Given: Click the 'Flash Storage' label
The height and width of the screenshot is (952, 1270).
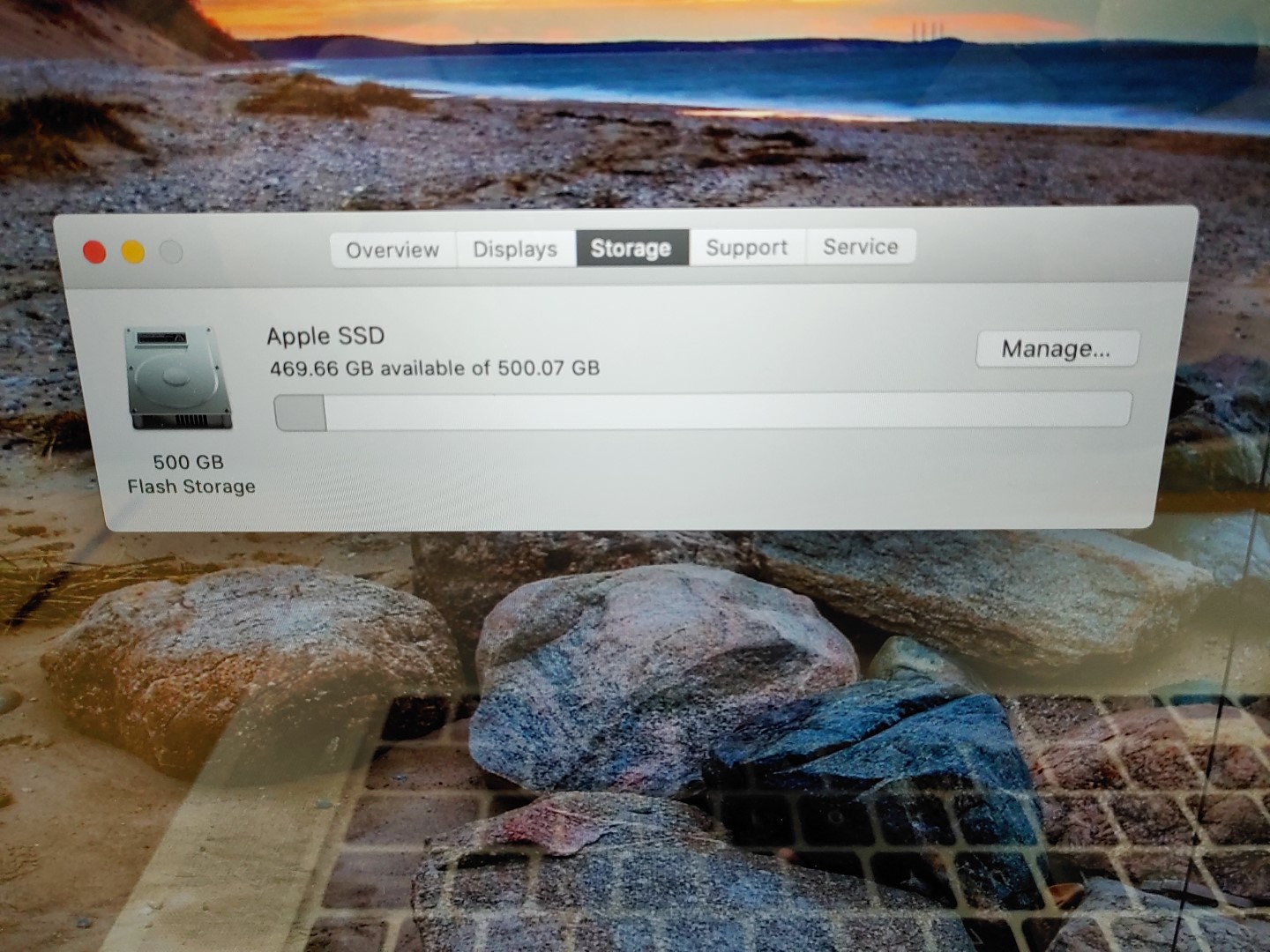Looking at the screenshot, I should tap(191, 487).
